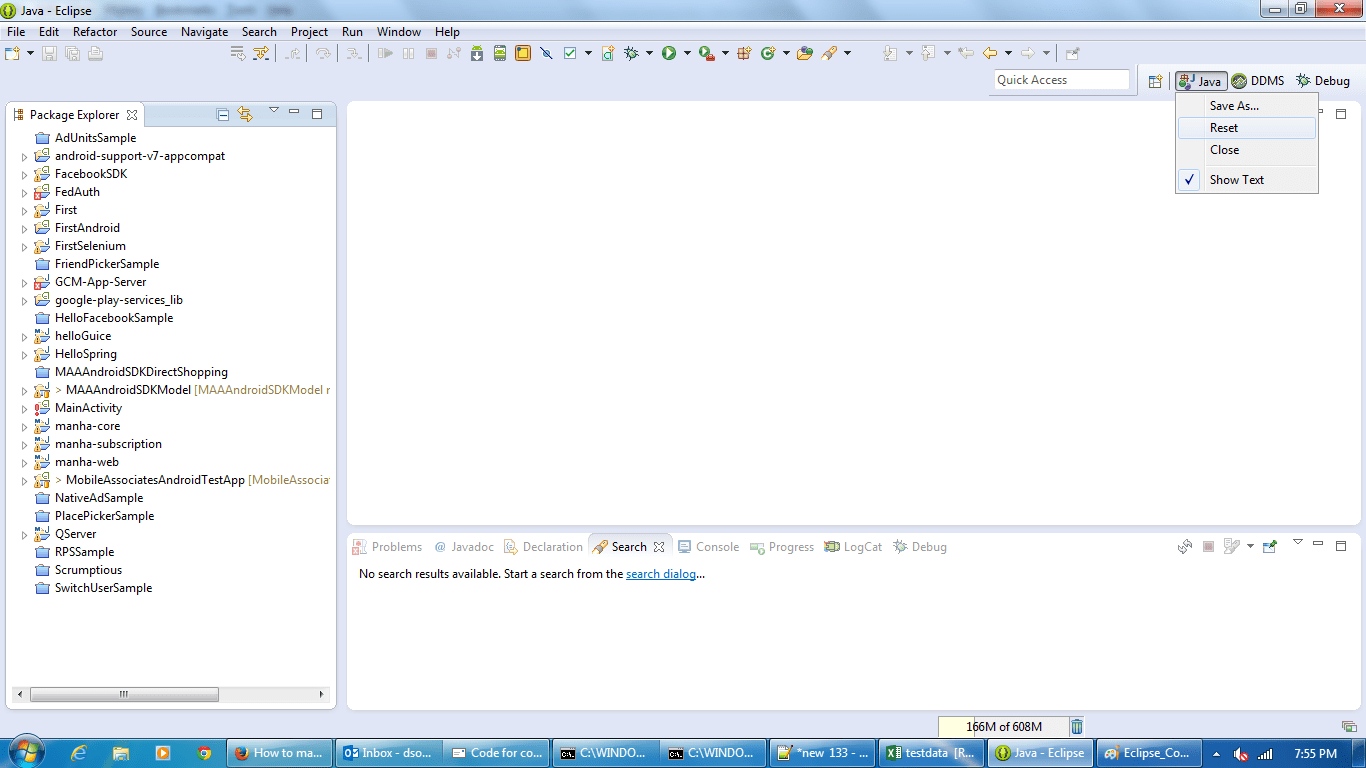Image resolution: width=1366 pixels, height=768 pixels.
Task: Toggle Skip All Breakpoints
Action: click(547, 52)
